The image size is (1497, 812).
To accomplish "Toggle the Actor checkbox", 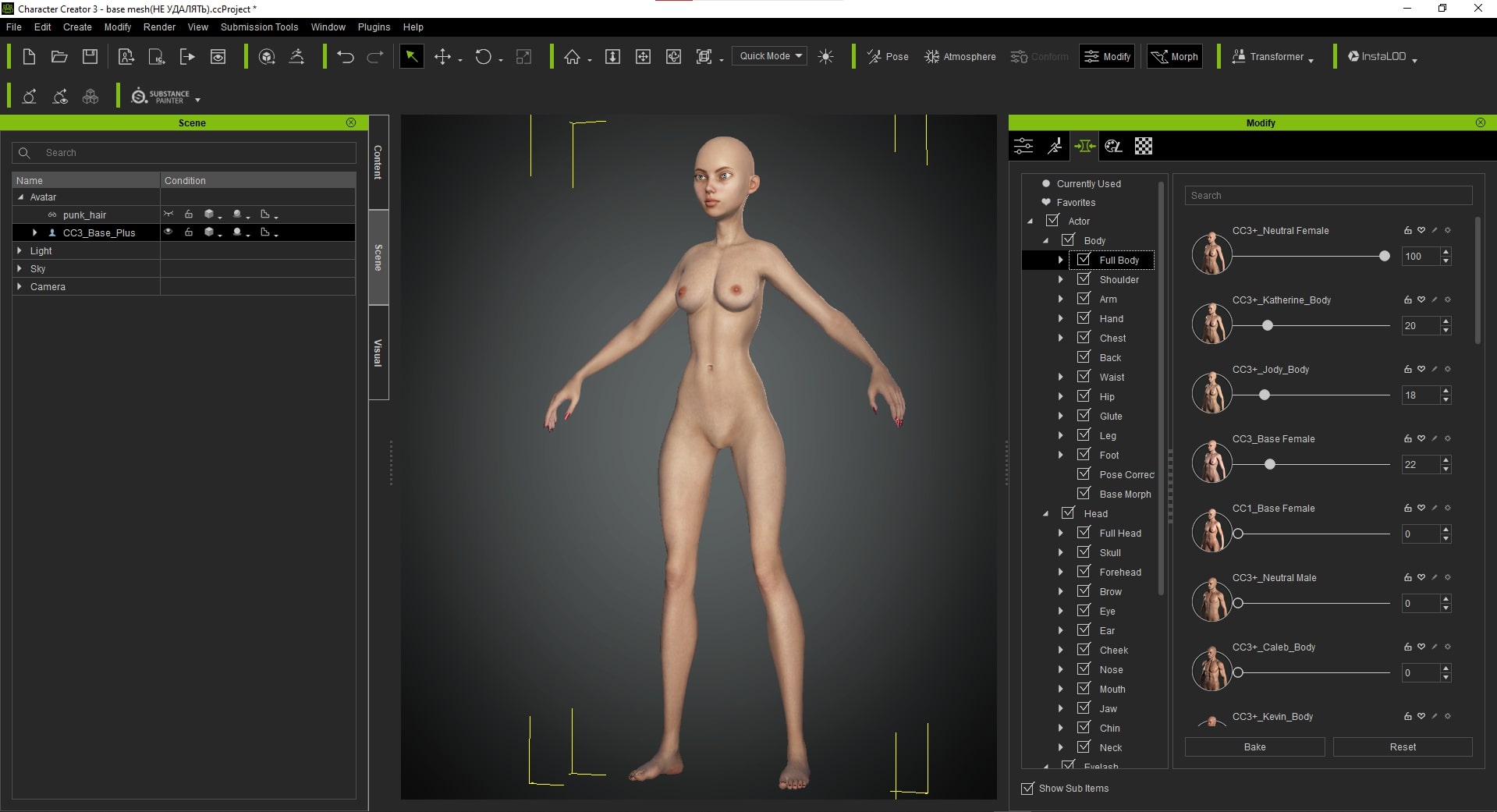I will 1052,221.
